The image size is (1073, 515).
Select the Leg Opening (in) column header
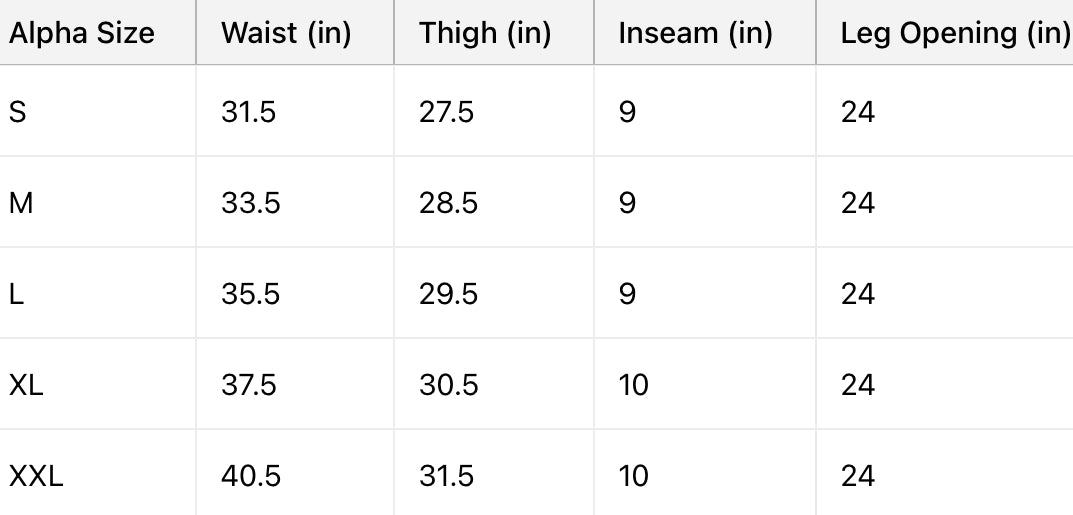coord(955,34)
